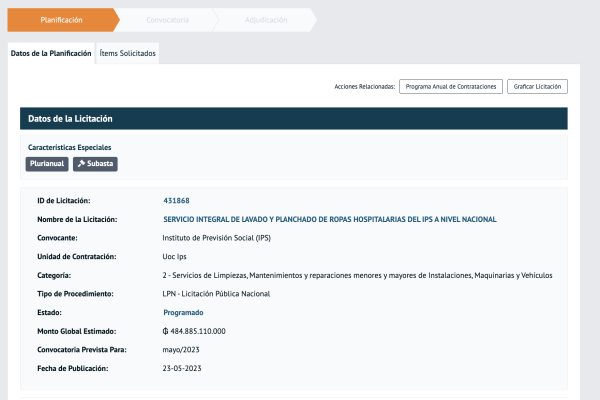Click the Plurianual badge
The height and width of the screenshot is (400, 600).
(x=47, y=163)
